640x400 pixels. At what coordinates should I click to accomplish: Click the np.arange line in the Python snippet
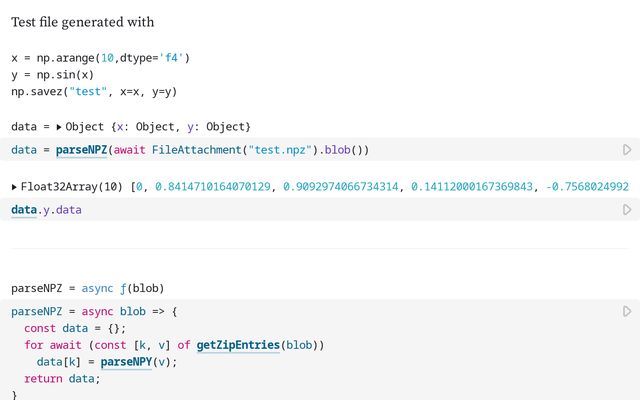pos(100,58)
